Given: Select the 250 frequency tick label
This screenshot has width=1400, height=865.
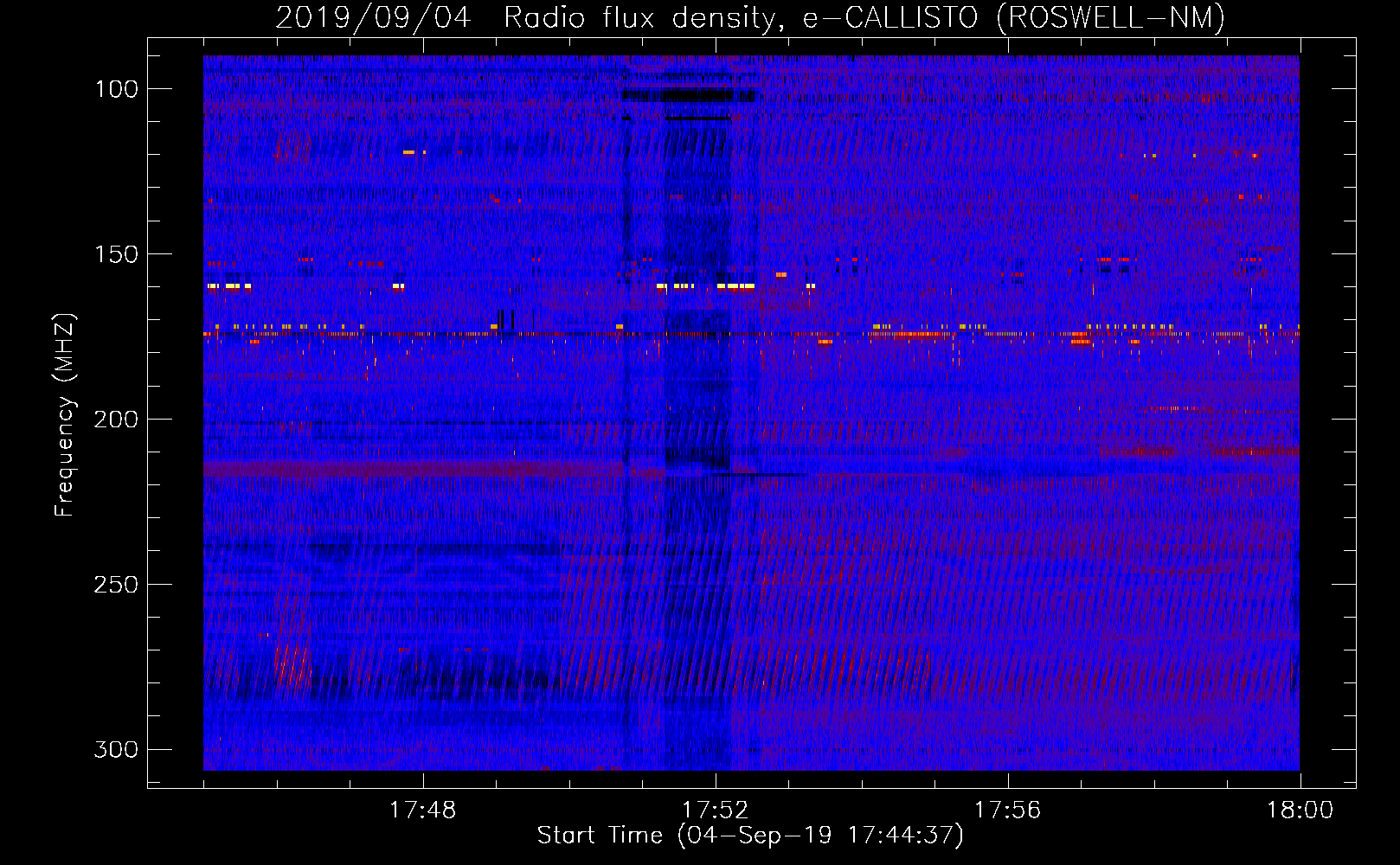Looking at the screenshot, I should (x=116, y=585).
